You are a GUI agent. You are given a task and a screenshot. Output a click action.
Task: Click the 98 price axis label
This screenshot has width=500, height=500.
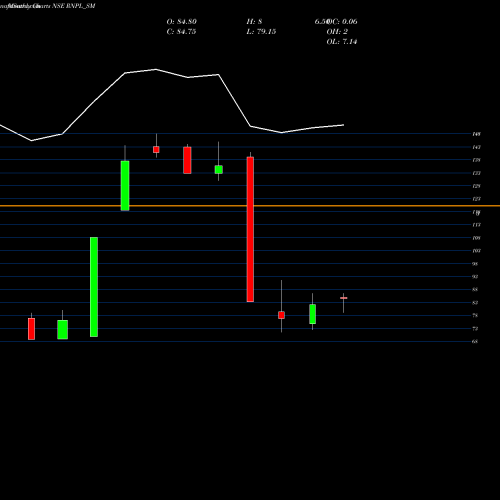475,264
